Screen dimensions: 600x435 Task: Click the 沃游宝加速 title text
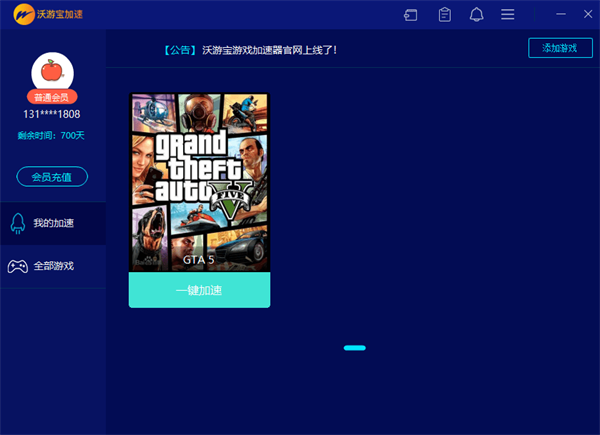[x=60, y=15]
